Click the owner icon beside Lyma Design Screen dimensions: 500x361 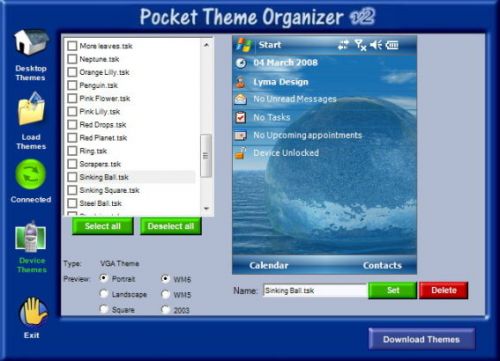point(241,82)
